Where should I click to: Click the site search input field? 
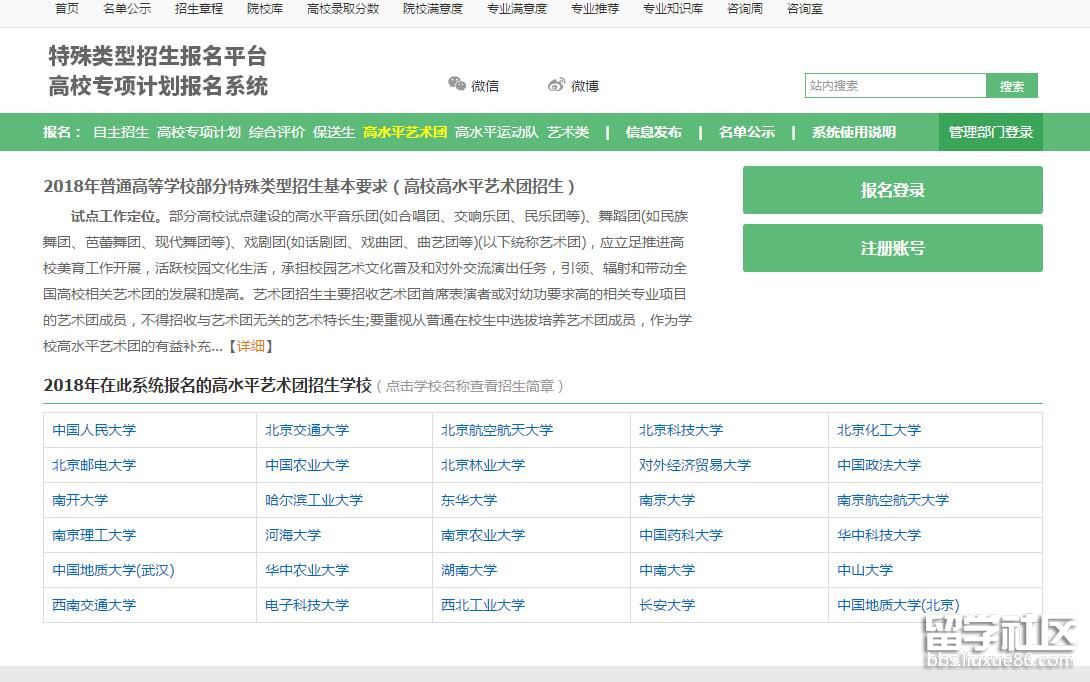(895, 86)
